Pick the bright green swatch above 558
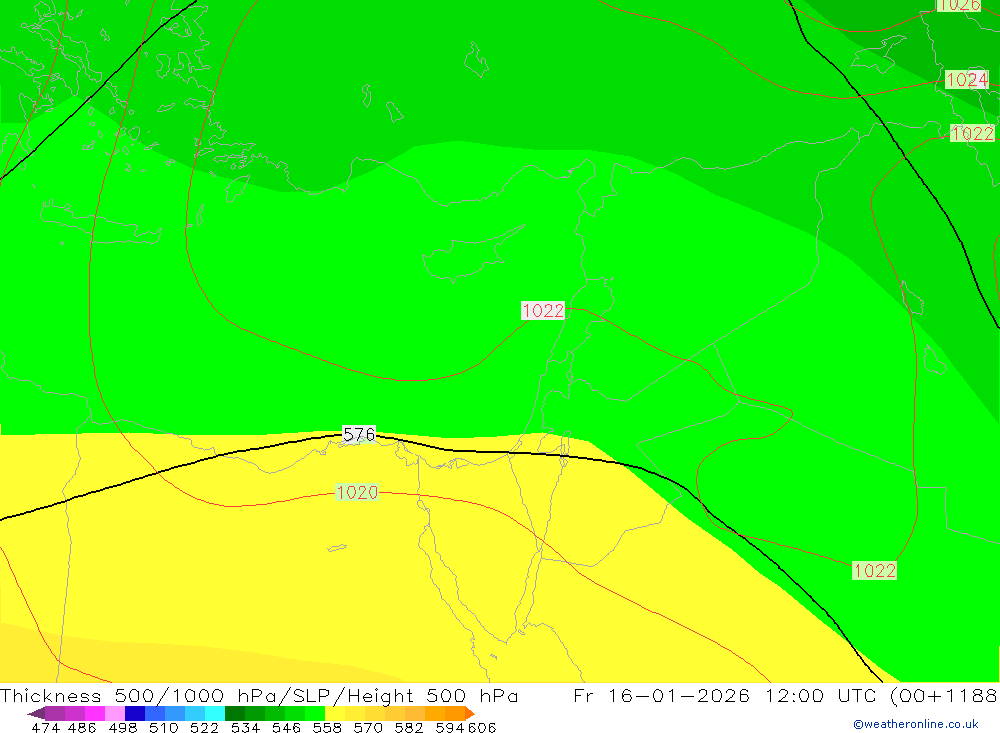The width and height of the screenshot is (1000, 733). coord(315,713)
